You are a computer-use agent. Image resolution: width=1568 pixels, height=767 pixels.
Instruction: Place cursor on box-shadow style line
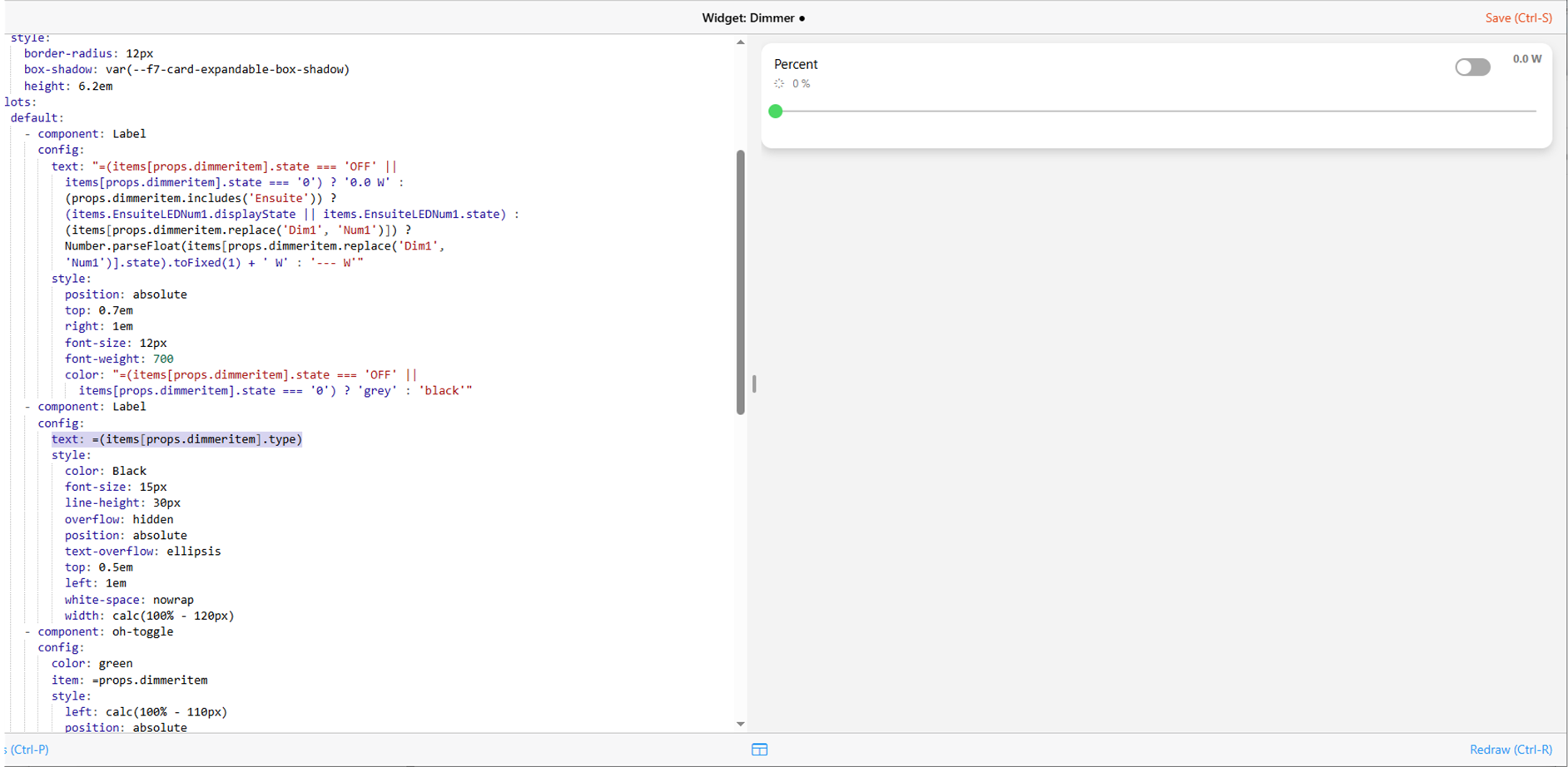click(186, 70)
